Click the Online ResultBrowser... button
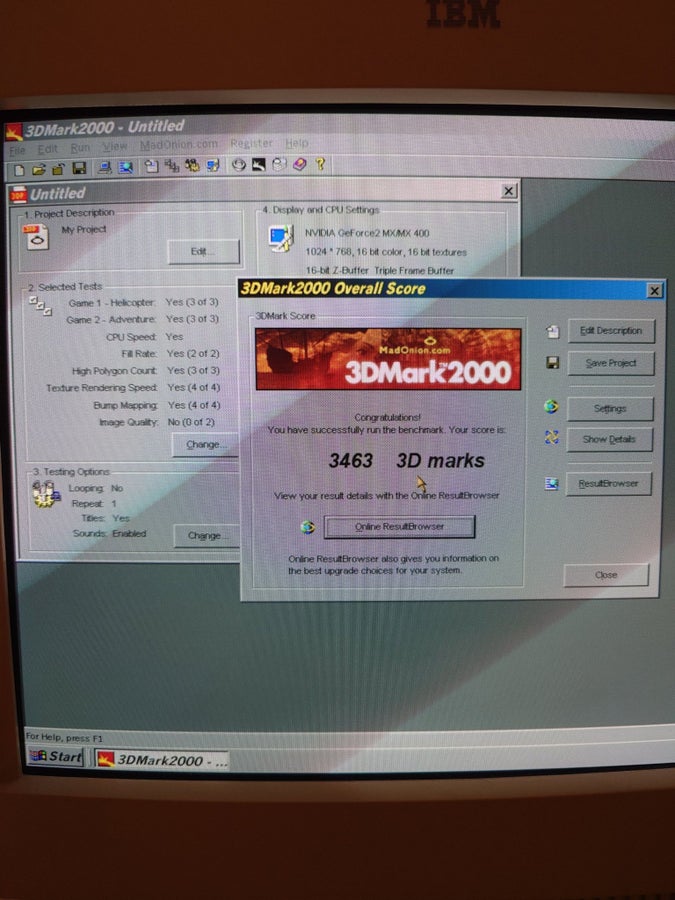This screenshot has width=675, height=900. coord(399,526)
